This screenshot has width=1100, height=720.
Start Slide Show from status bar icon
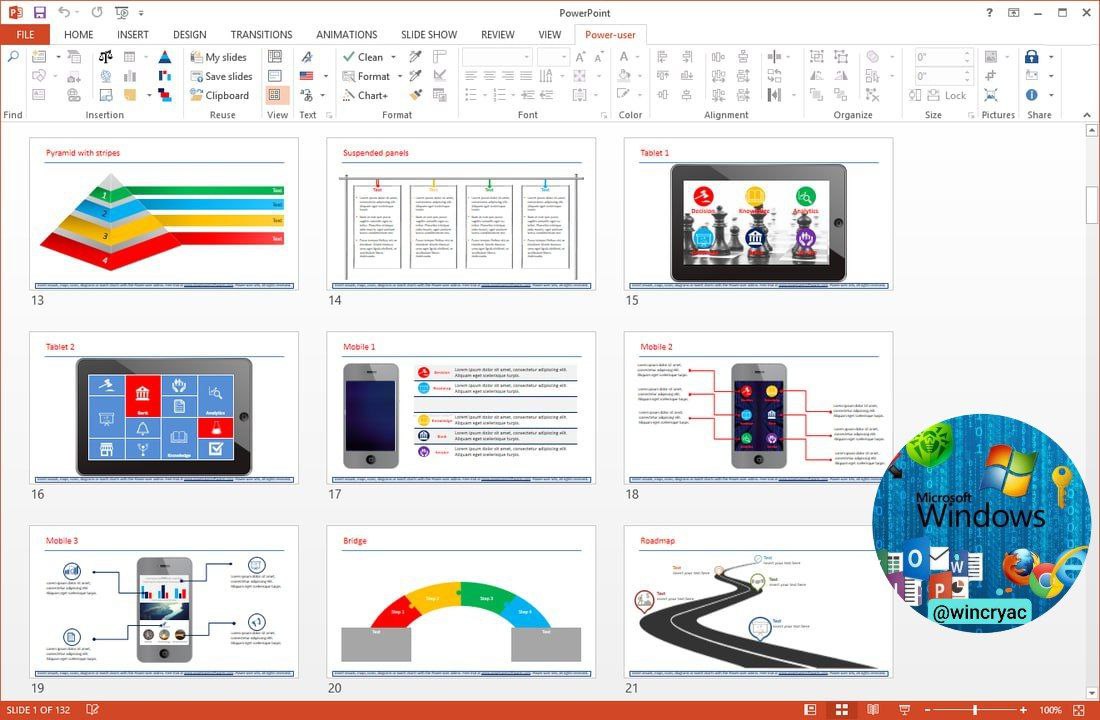[905, 710]
